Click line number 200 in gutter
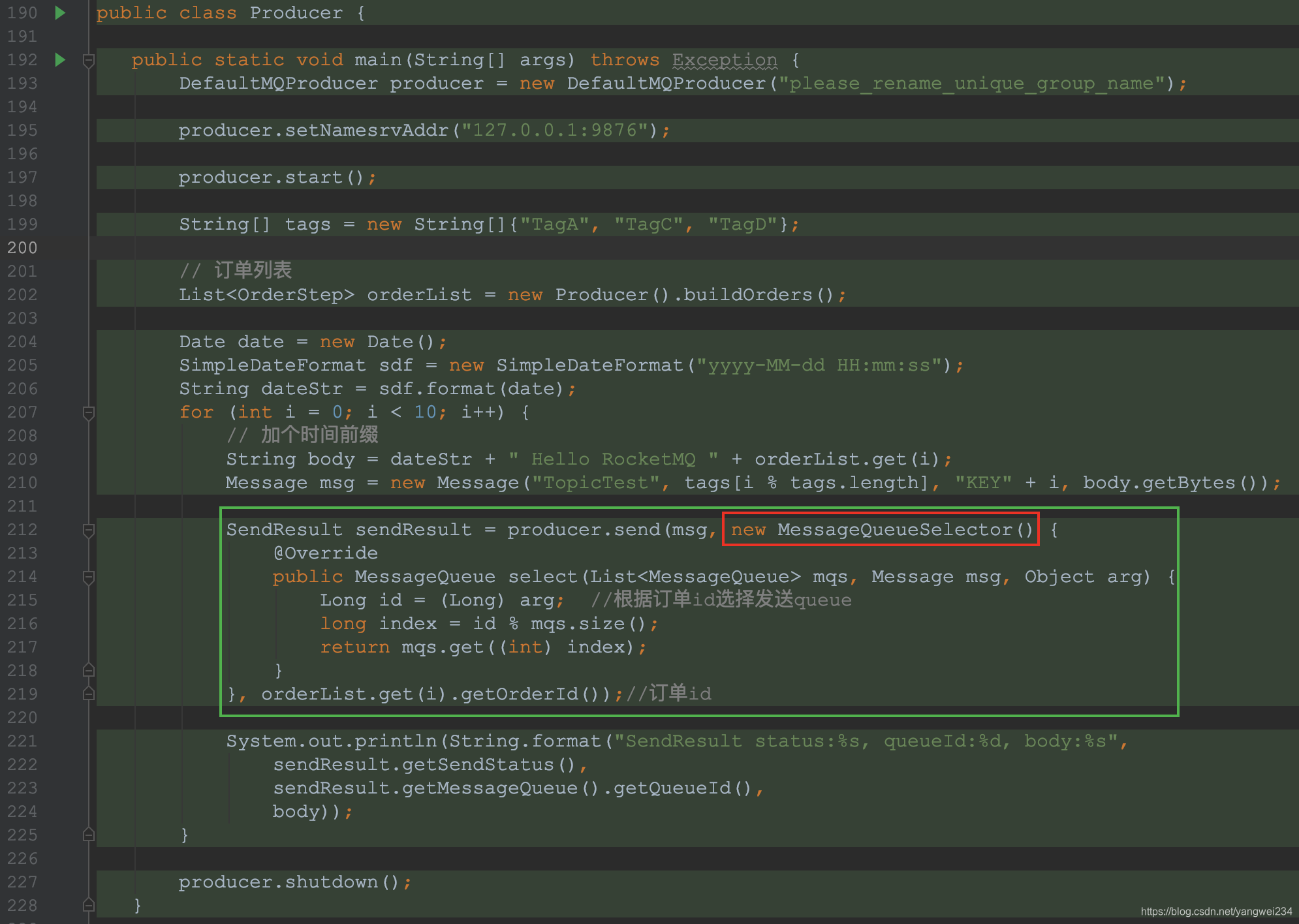1299x924 pixels. [22, 248]
